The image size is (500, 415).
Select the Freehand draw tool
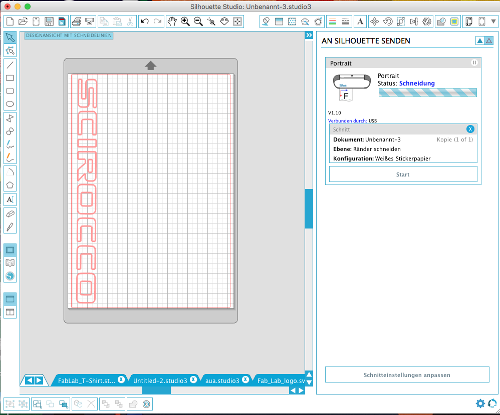pos(10,145)
